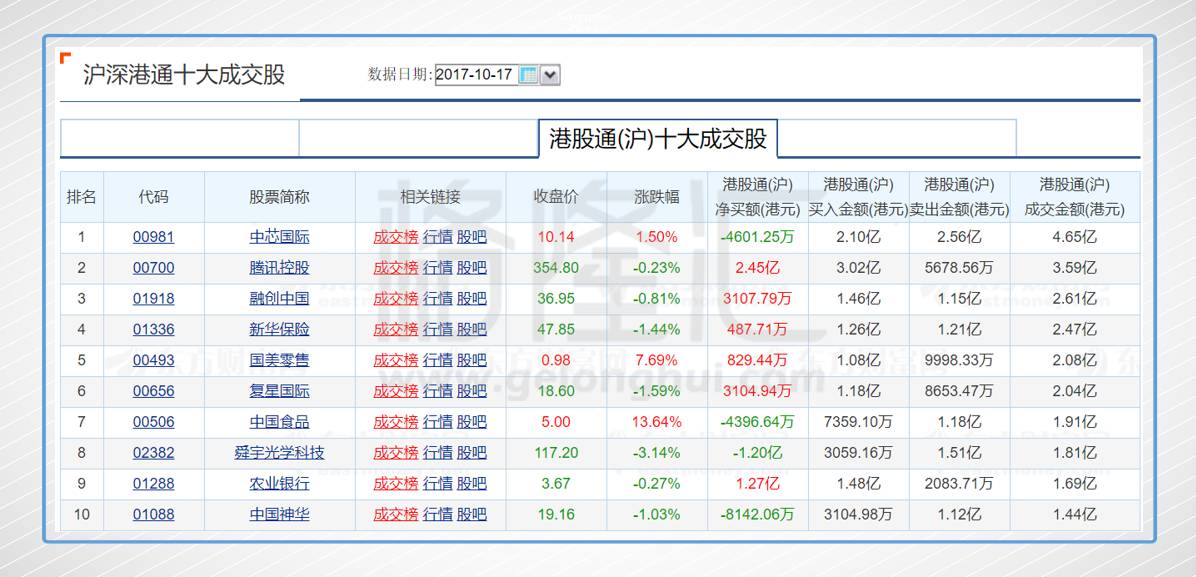
Task: Click 成交榜 link in 中国神华 row
Action: 396,514
